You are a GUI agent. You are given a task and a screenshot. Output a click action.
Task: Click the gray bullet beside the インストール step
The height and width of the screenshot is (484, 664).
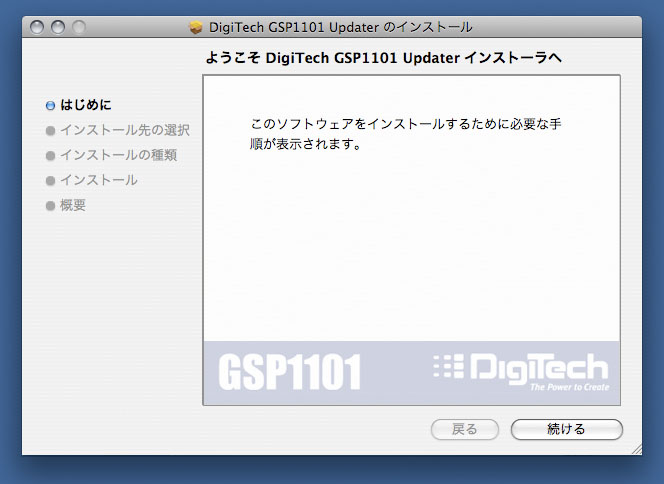pyautogui.click(x=50, y=181)
